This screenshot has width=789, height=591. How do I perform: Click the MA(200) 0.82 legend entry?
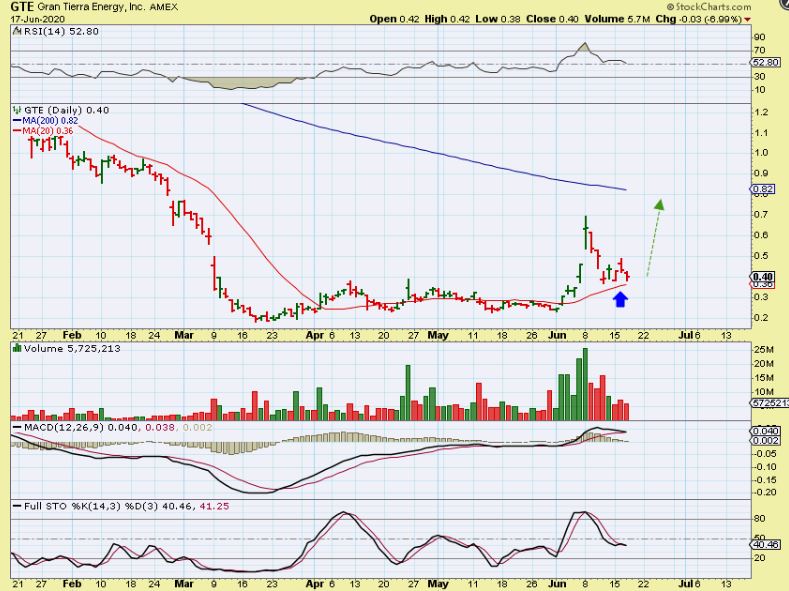pos(45,121)
